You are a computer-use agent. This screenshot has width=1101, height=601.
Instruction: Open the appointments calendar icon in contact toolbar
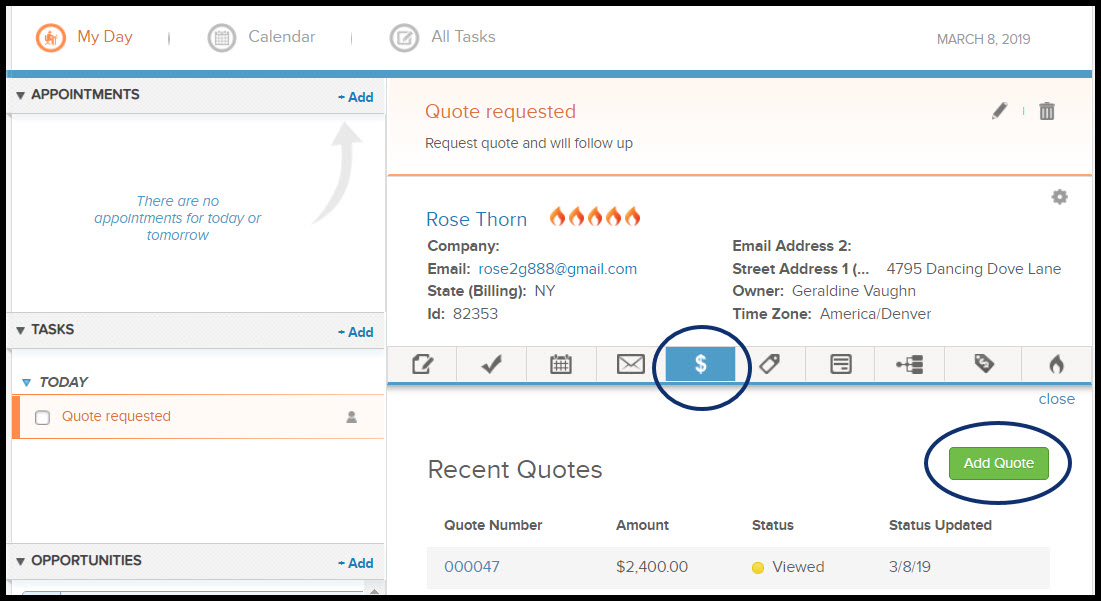tap(561, 364)
